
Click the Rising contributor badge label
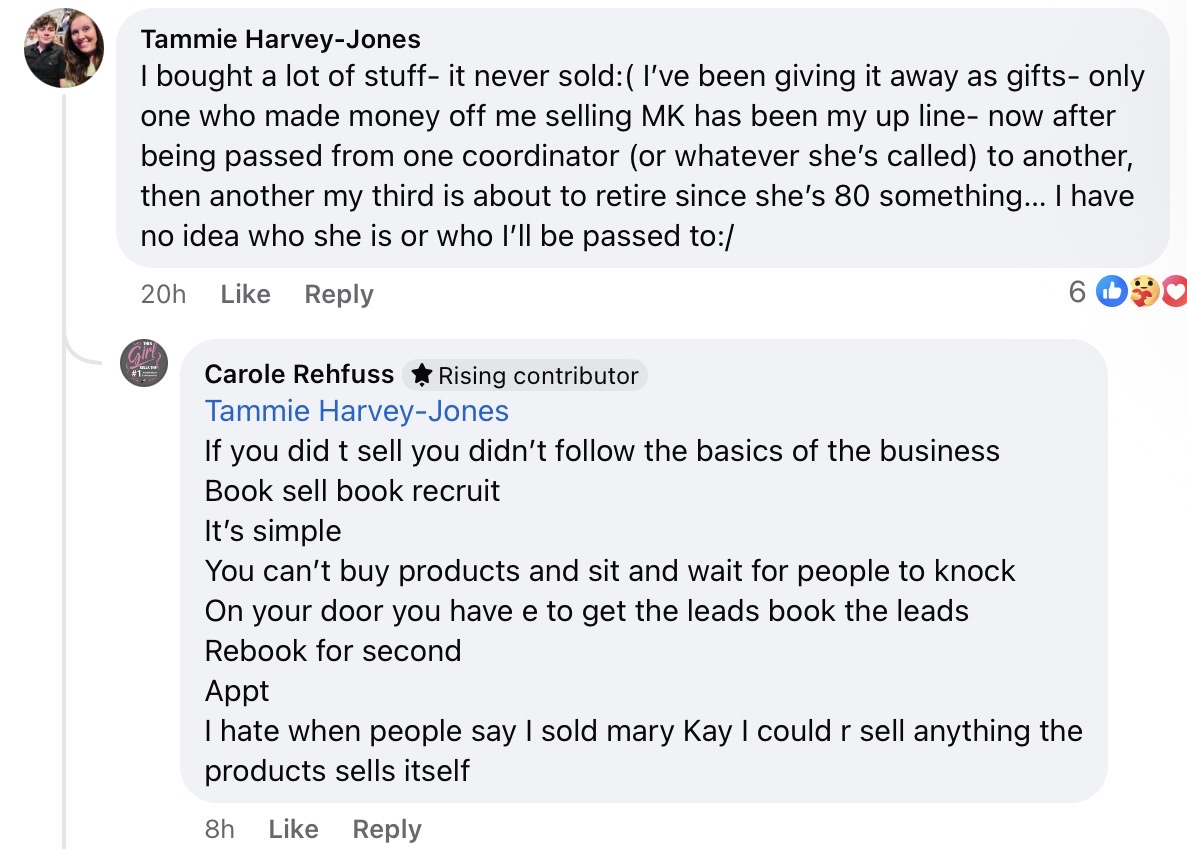[538, 375]
